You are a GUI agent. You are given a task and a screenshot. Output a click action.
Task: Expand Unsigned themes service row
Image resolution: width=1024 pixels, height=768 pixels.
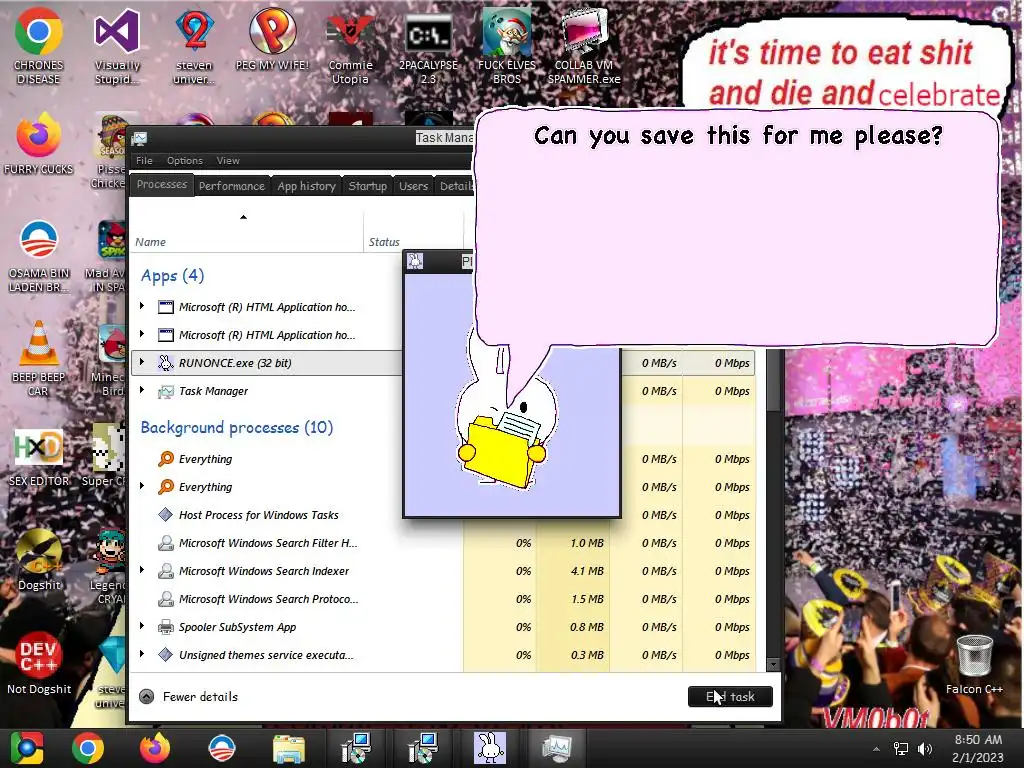tap(142, 654)
